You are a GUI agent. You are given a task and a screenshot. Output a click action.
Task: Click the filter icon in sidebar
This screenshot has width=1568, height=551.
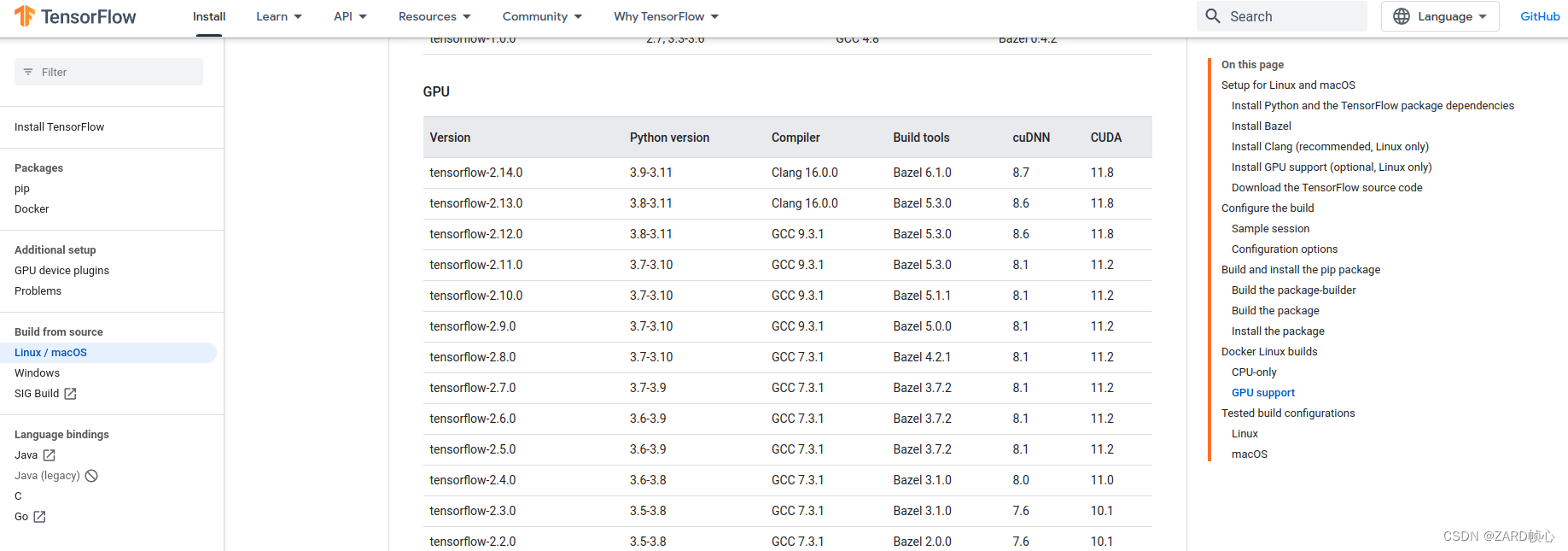28,72
